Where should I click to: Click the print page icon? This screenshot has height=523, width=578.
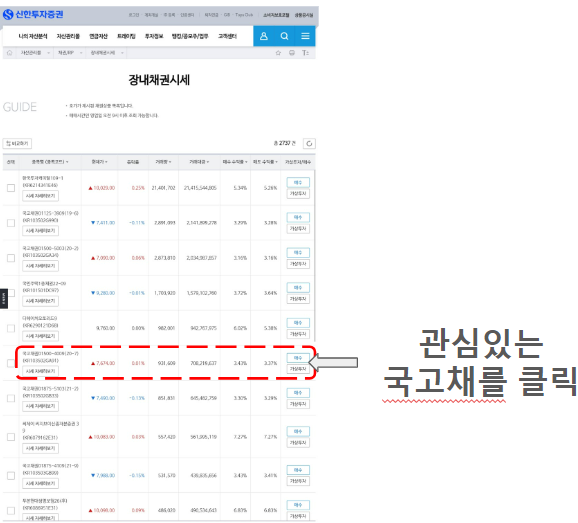click(292, 53)
